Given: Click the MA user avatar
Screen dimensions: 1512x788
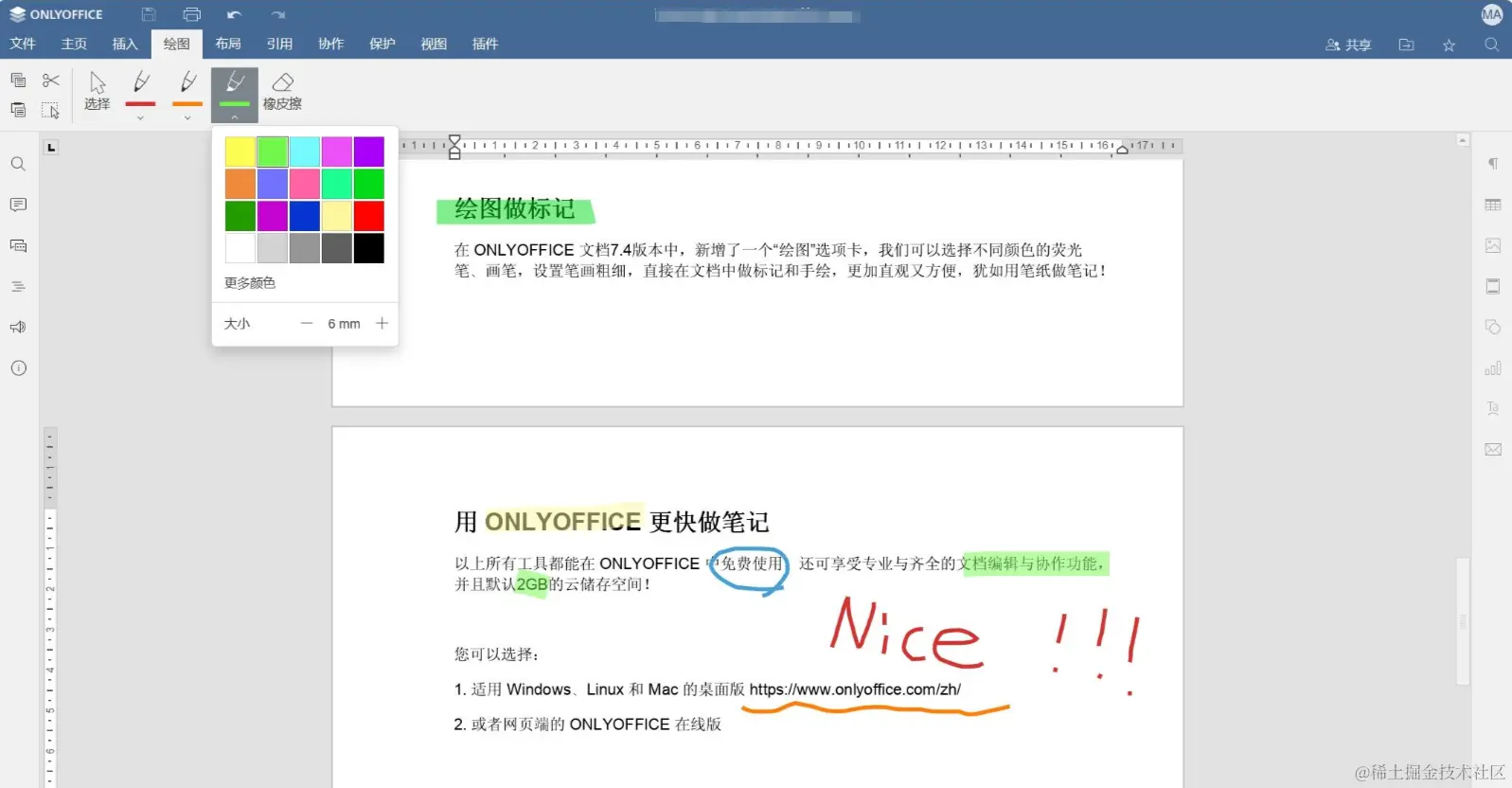Looking at the screenshot, I should (x=1491, y=14).
